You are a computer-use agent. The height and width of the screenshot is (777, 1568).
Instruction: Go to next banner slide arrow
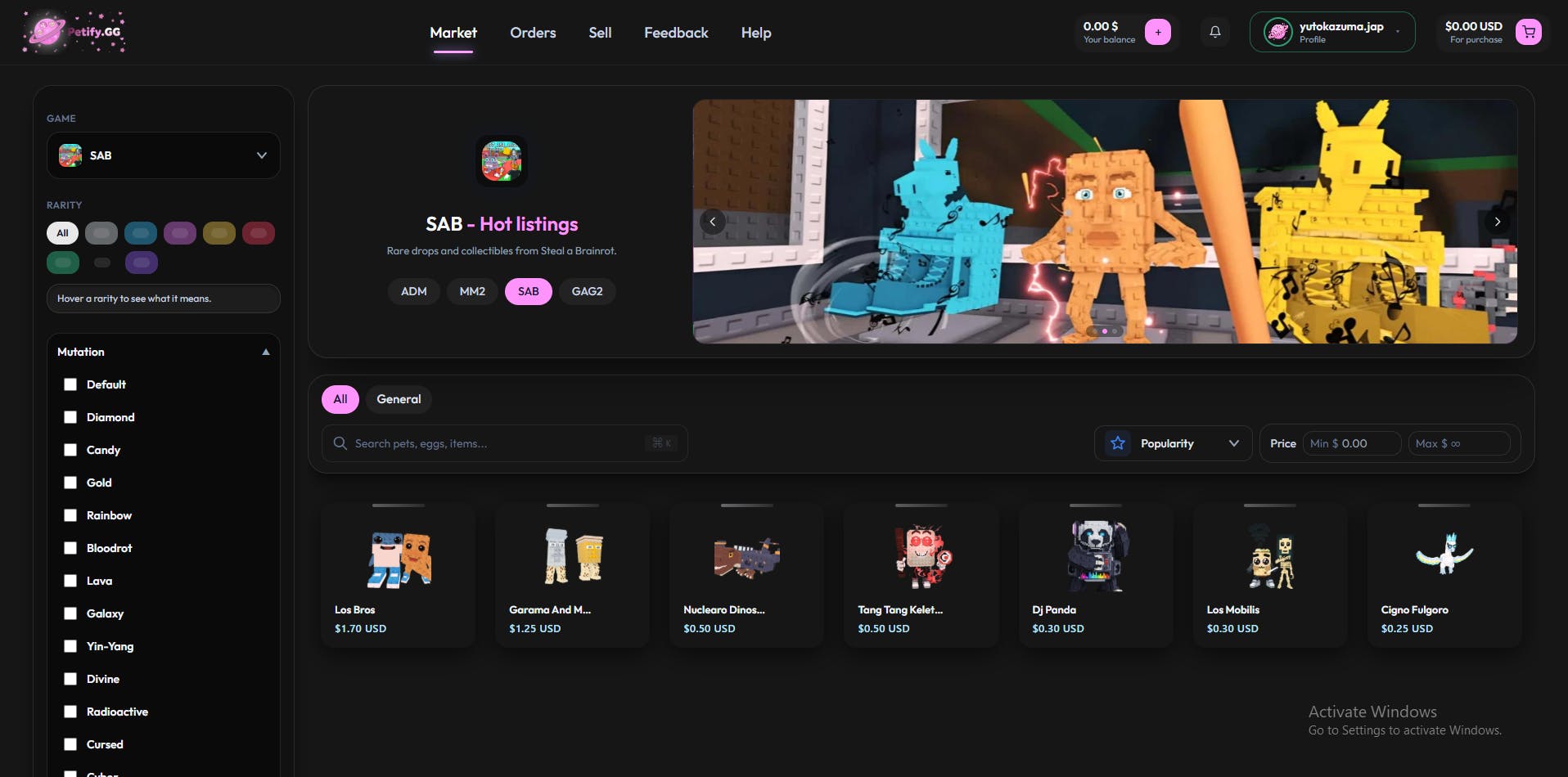coord(1498,222)
